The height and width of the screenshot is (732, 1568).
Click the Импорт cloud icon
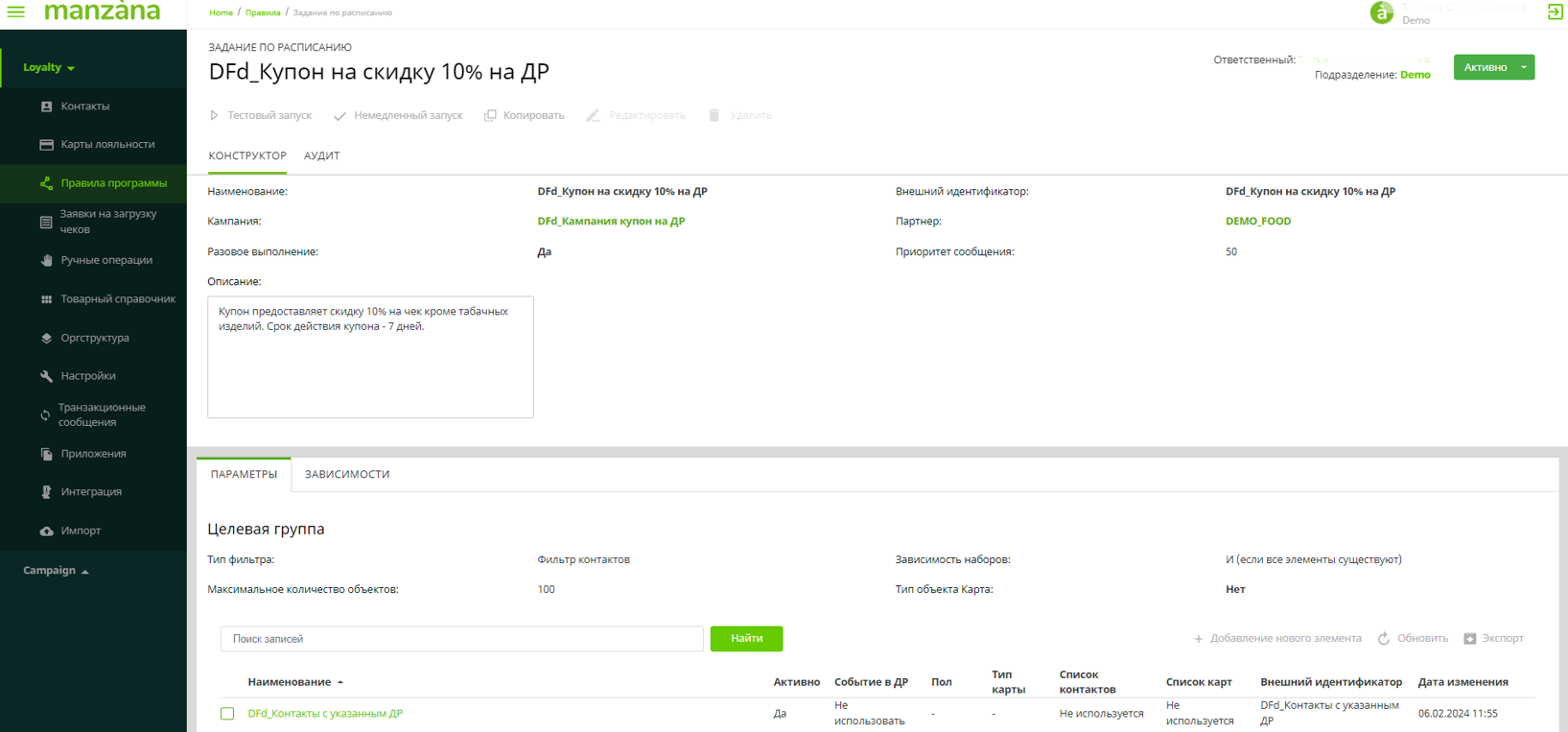click(x=46, y=531)
